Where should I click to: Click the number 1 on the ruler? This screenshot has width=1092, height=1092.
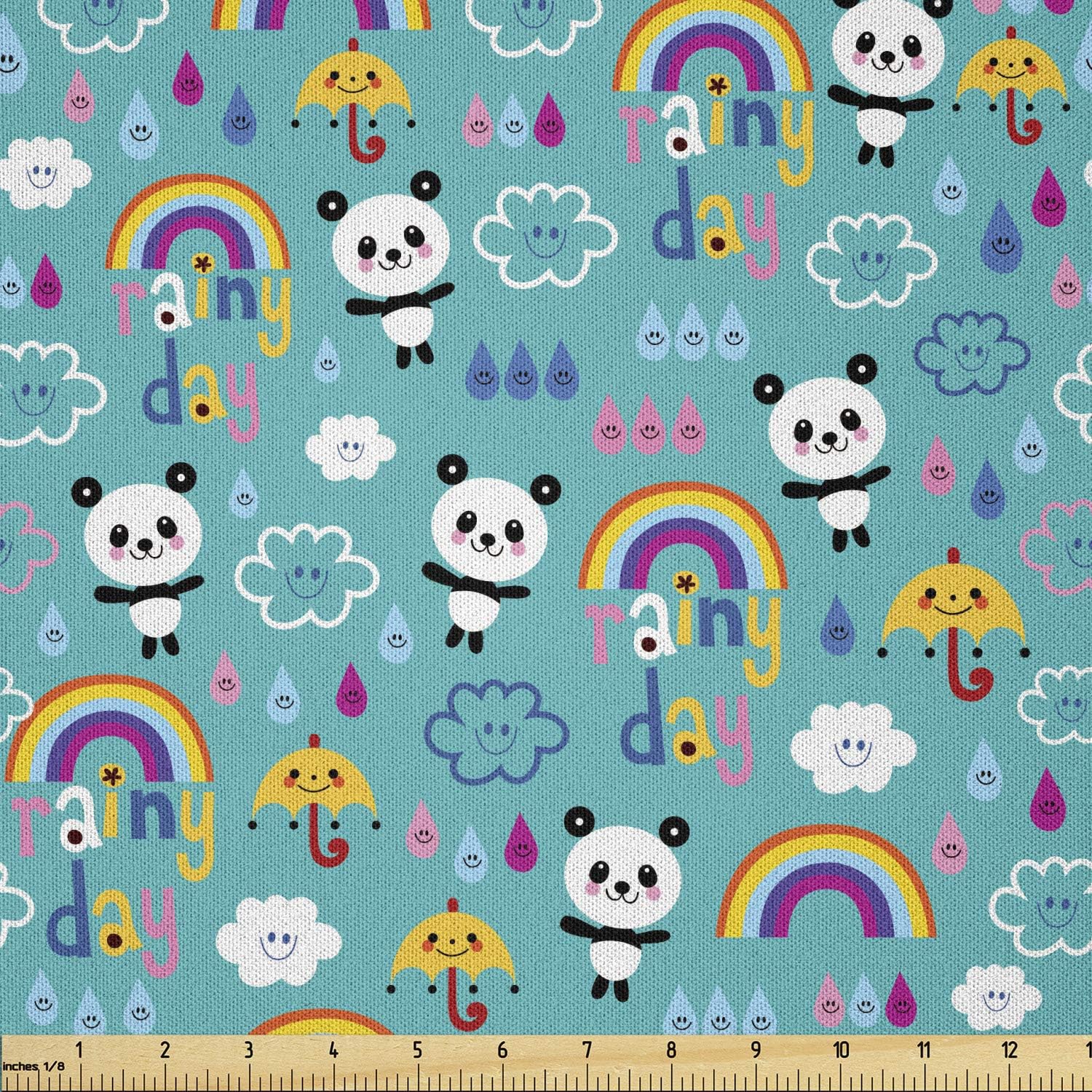79,1050
